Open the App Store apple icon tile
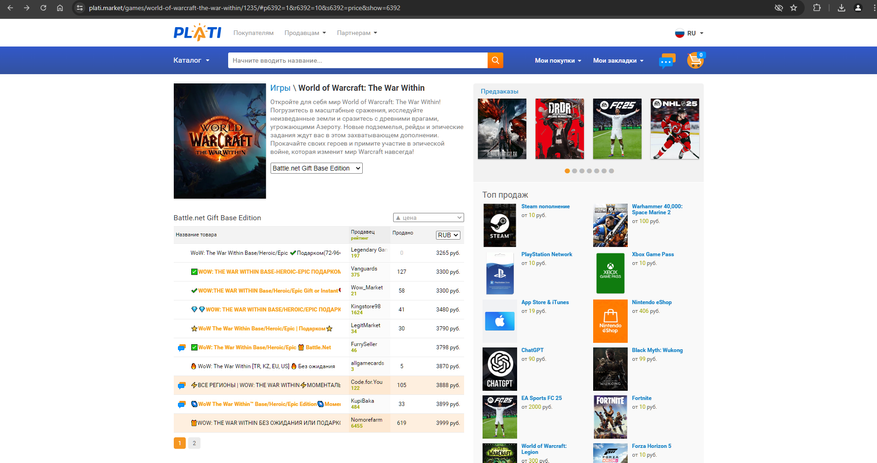Viewport: 877px width, 463px height. (x=499, y=322)
